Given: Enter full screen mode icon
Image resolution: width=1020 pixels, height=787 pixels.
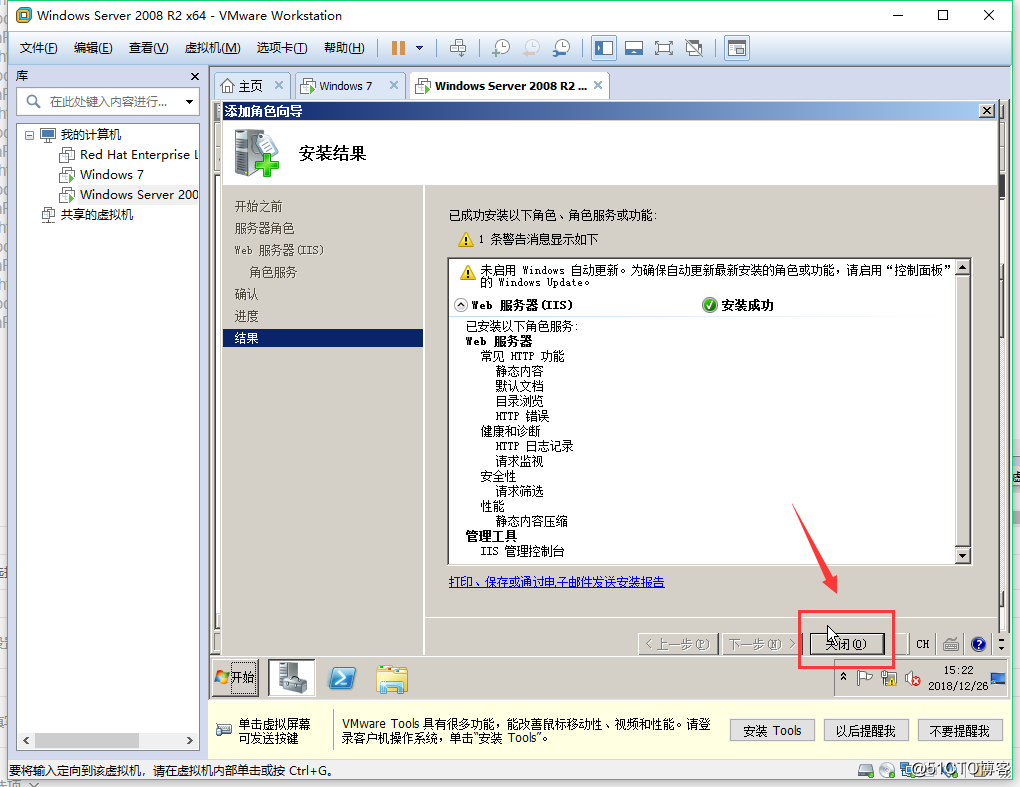Looking at the screenshot, I should (x=664, y=47).
